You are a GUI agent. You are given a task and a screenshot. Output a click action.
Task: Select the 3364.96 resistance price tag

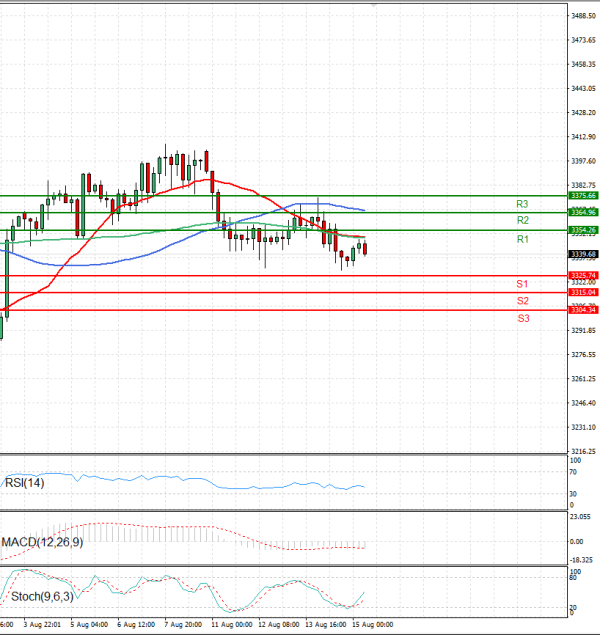[x=583, y=212]
